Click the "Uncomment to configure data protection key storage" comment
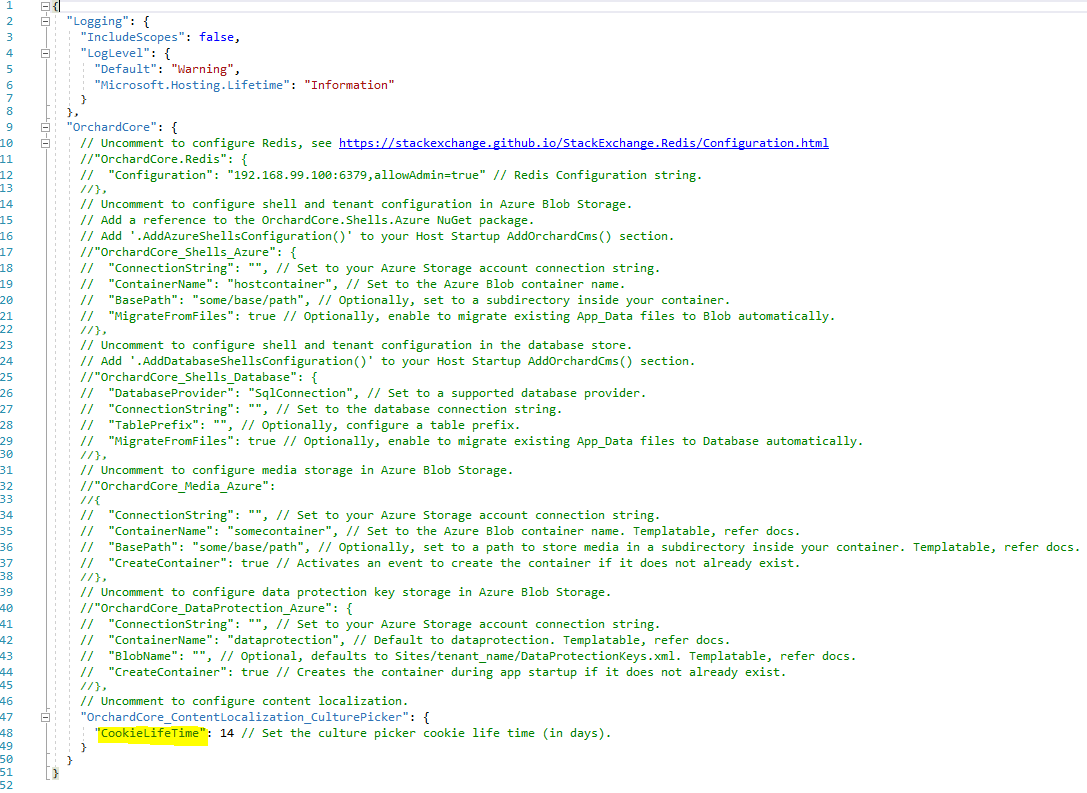1087x793 pixels. (346, 593)
